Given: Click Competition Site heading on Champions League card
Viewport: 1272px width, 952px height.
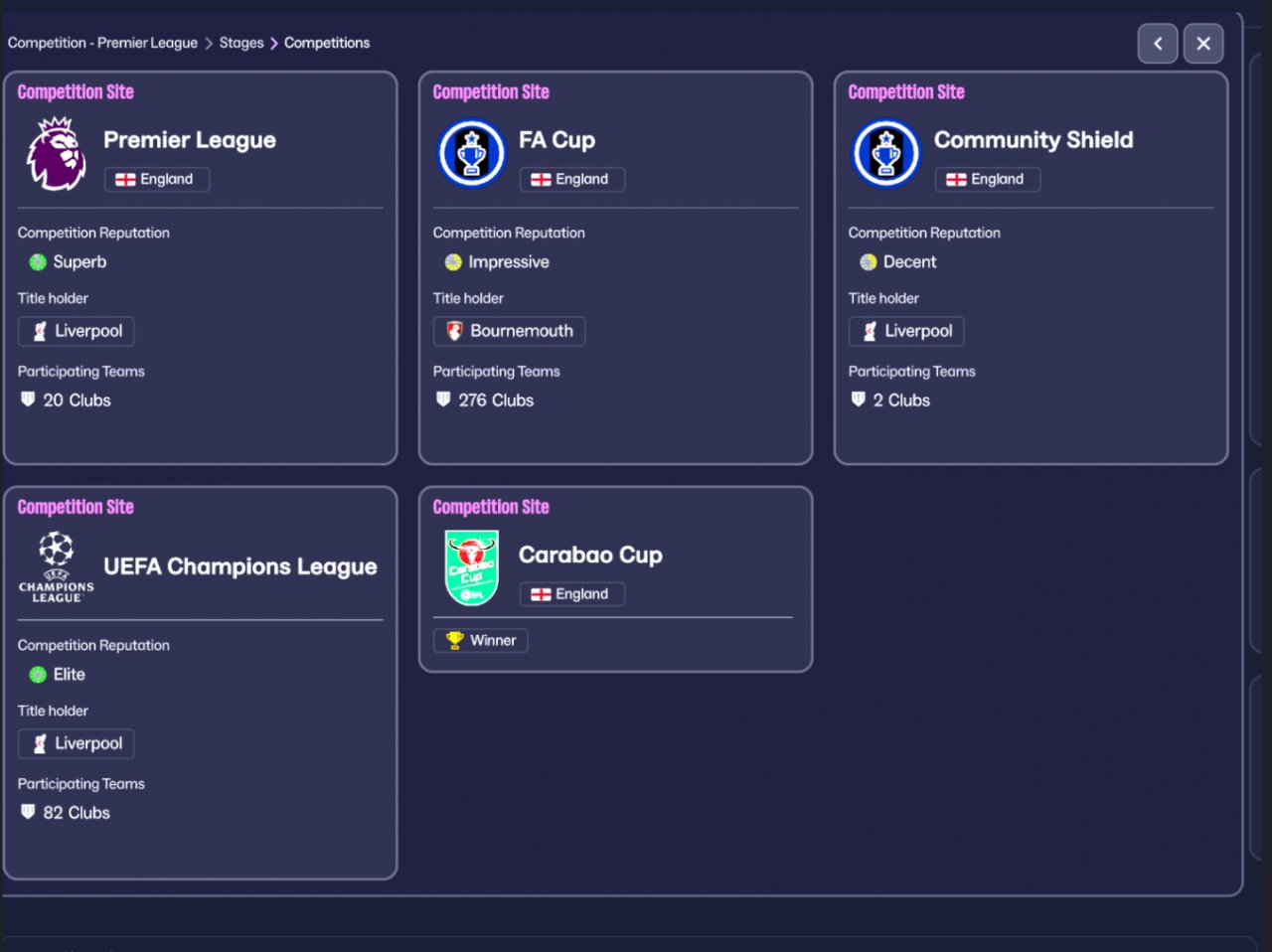Looking at the screenshot, I should pyautogui.click(x=76, y=507).
